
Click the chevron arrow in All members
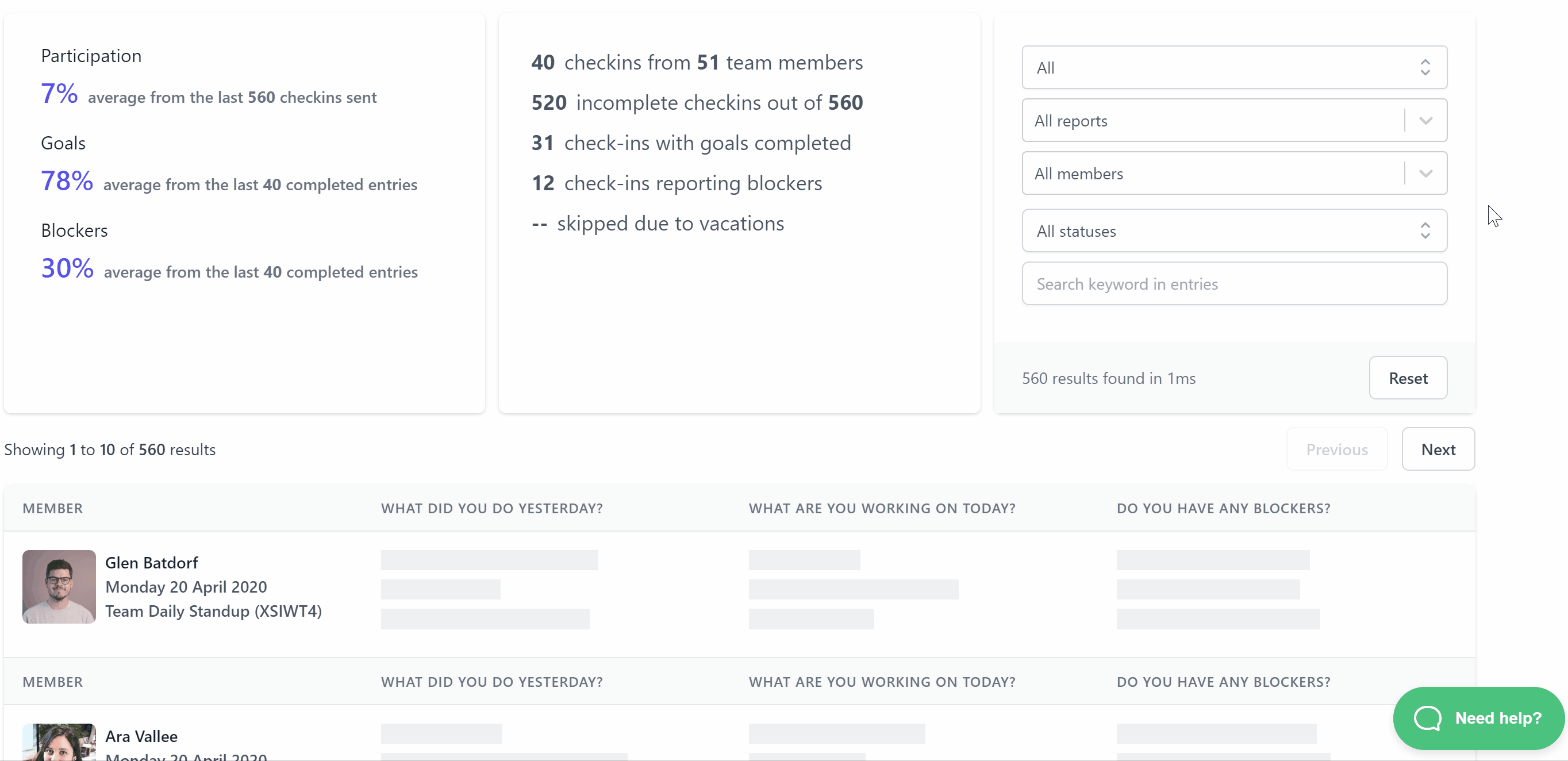pos(1425,174)
